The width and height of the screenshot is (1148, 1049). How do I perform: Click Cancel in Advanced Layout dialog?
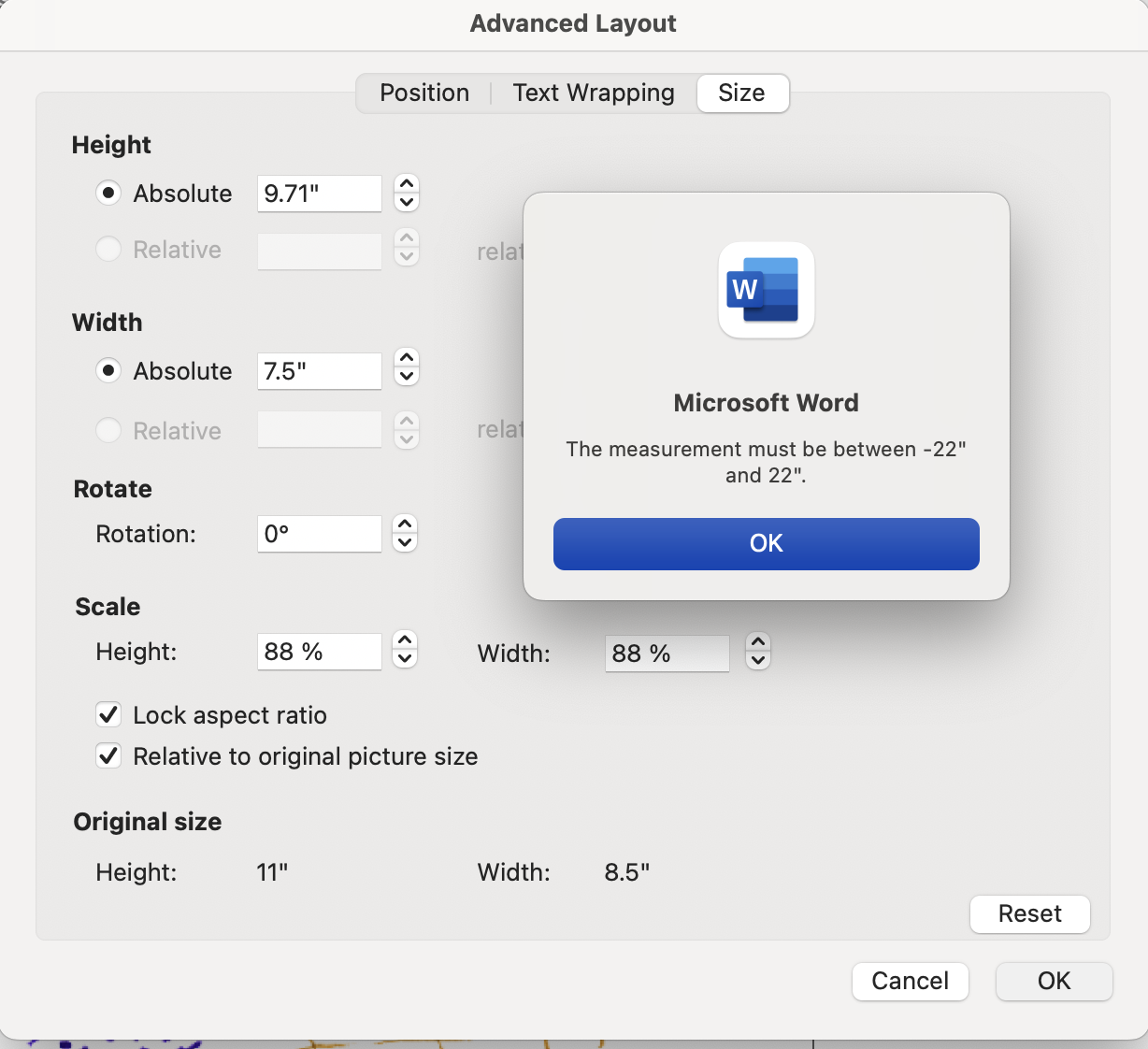click(910, 981)
